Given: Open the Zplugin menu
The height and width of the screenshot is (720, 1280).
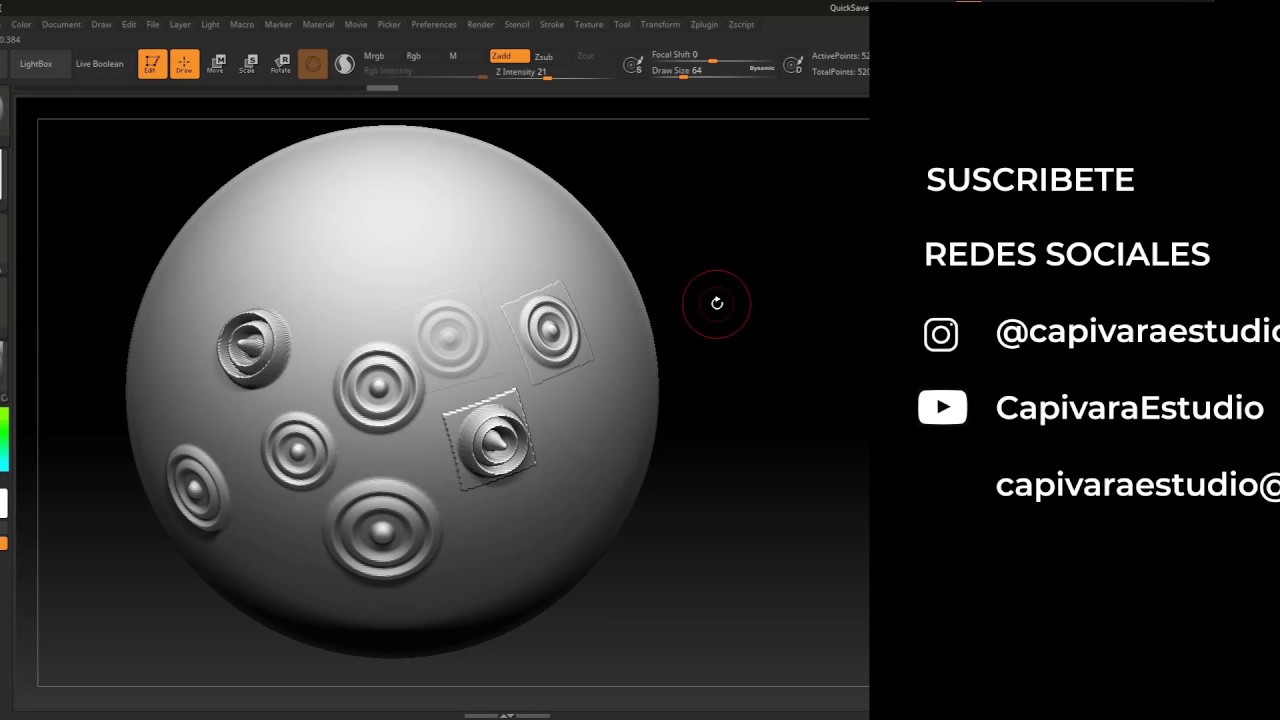Looking at the screenshot, I should point(704,24).
